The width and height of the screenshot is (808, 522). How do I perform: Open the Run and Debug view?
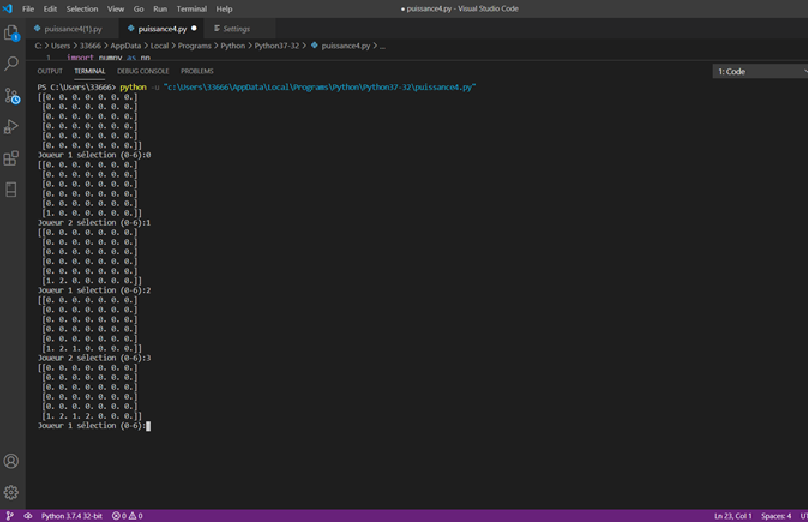point(12,127)
